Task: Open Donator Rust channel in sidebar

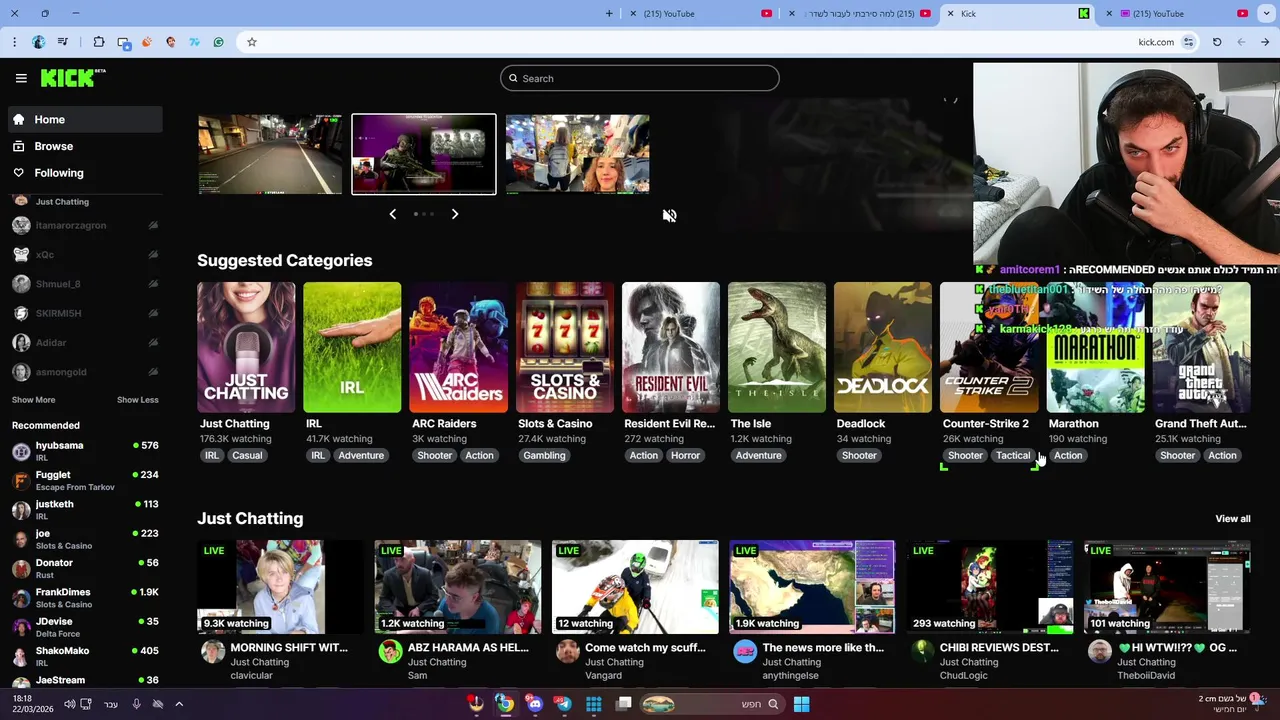Action: [85, 568]
